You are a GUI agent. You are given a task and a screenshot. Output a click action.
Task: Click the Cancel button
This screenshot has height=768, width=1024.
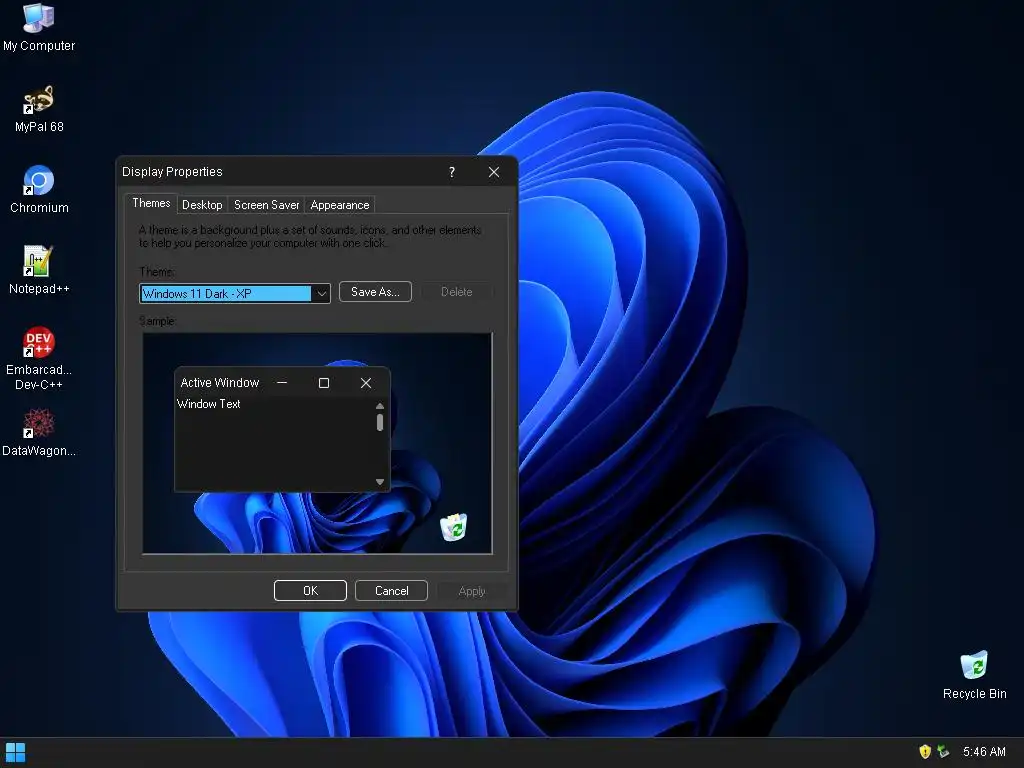click(x=391, y=590)
